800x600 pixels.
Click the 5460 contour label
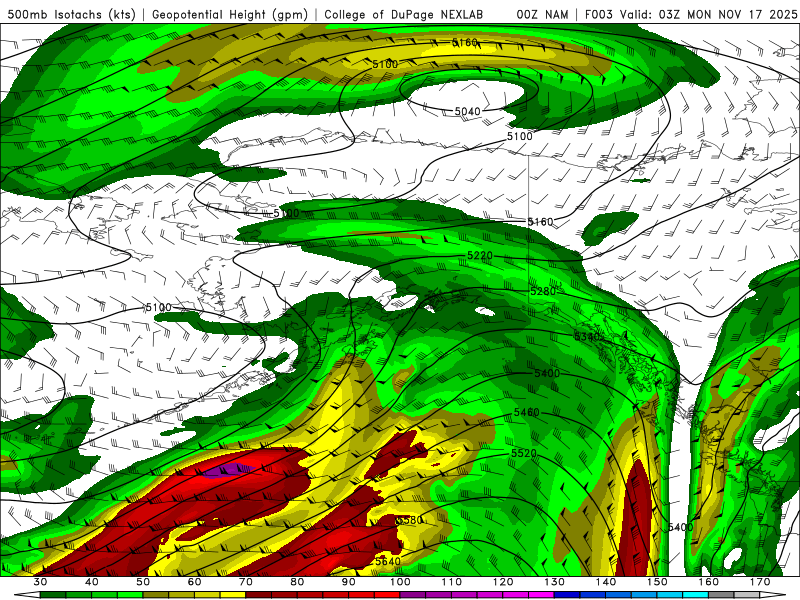[527, 412]
